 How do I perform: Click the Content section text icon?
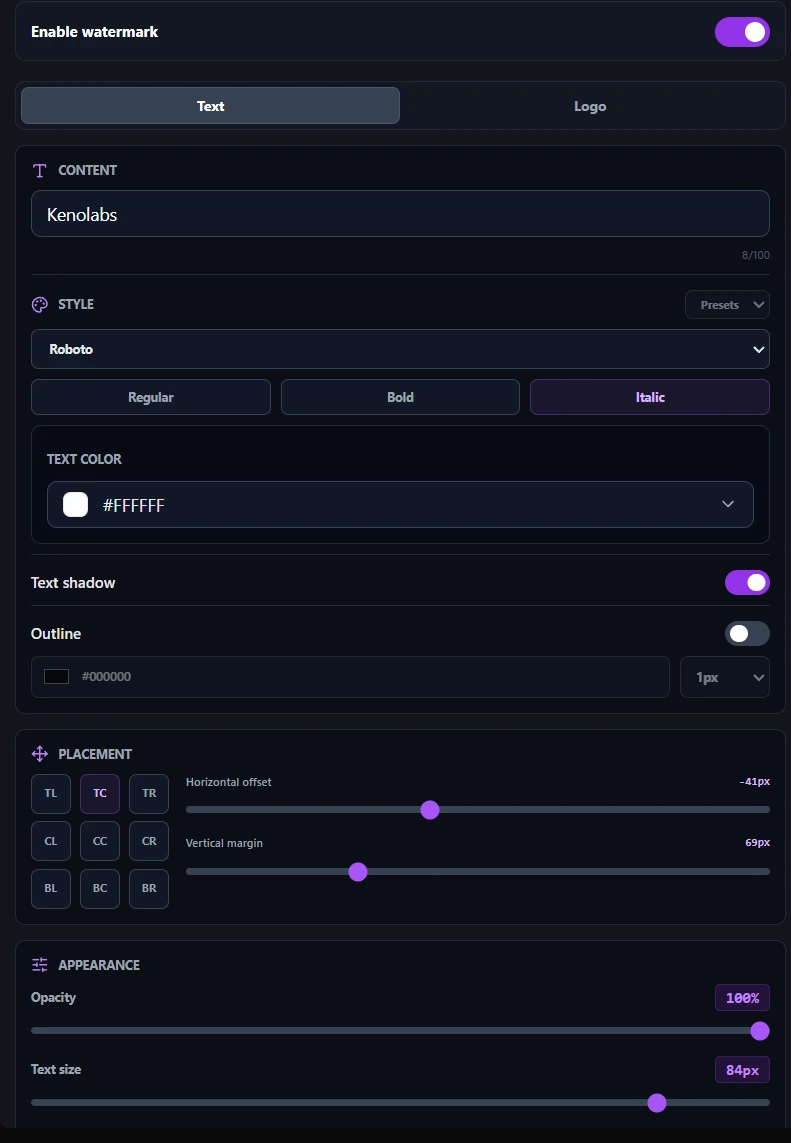(x=39, y=171)
